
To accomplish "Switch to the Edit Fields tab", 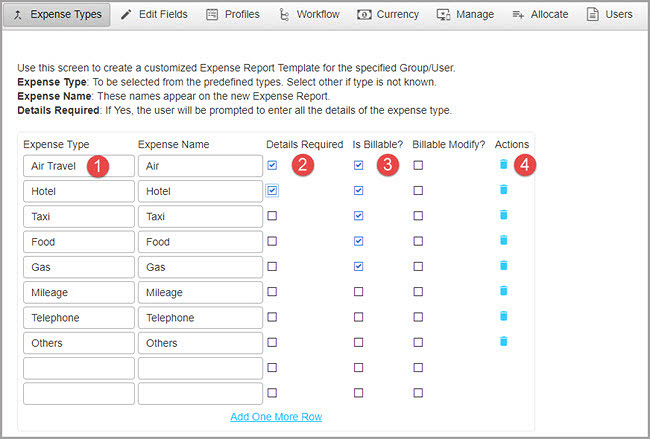I will click(x=154, y=15).
